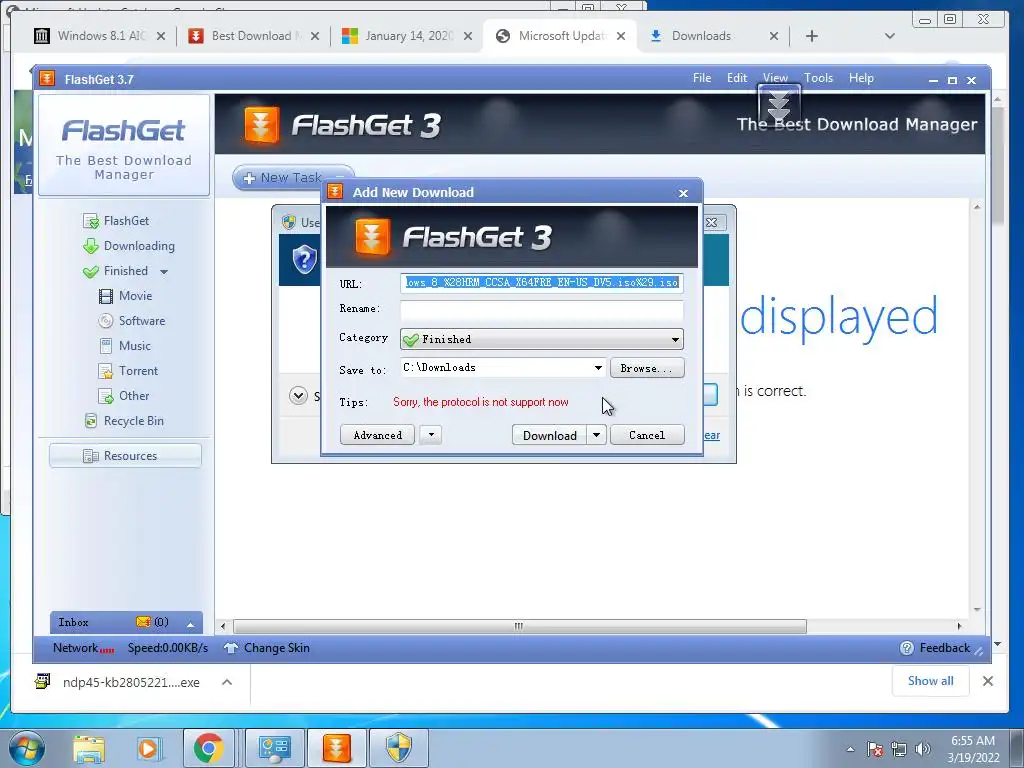Select the Finished folder in the sidebar
The width and height of the screenshot is (1024, 768).
[116, 271]
